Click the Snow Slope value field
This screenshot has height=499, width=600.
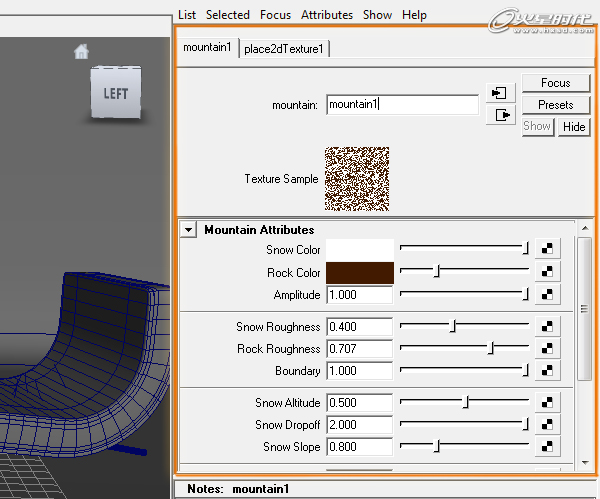click(360, 447)
